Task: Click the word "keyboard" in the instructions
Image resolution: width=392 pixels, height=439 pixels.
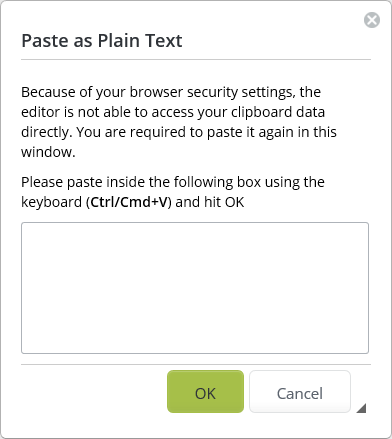Action: coord(52,202)
